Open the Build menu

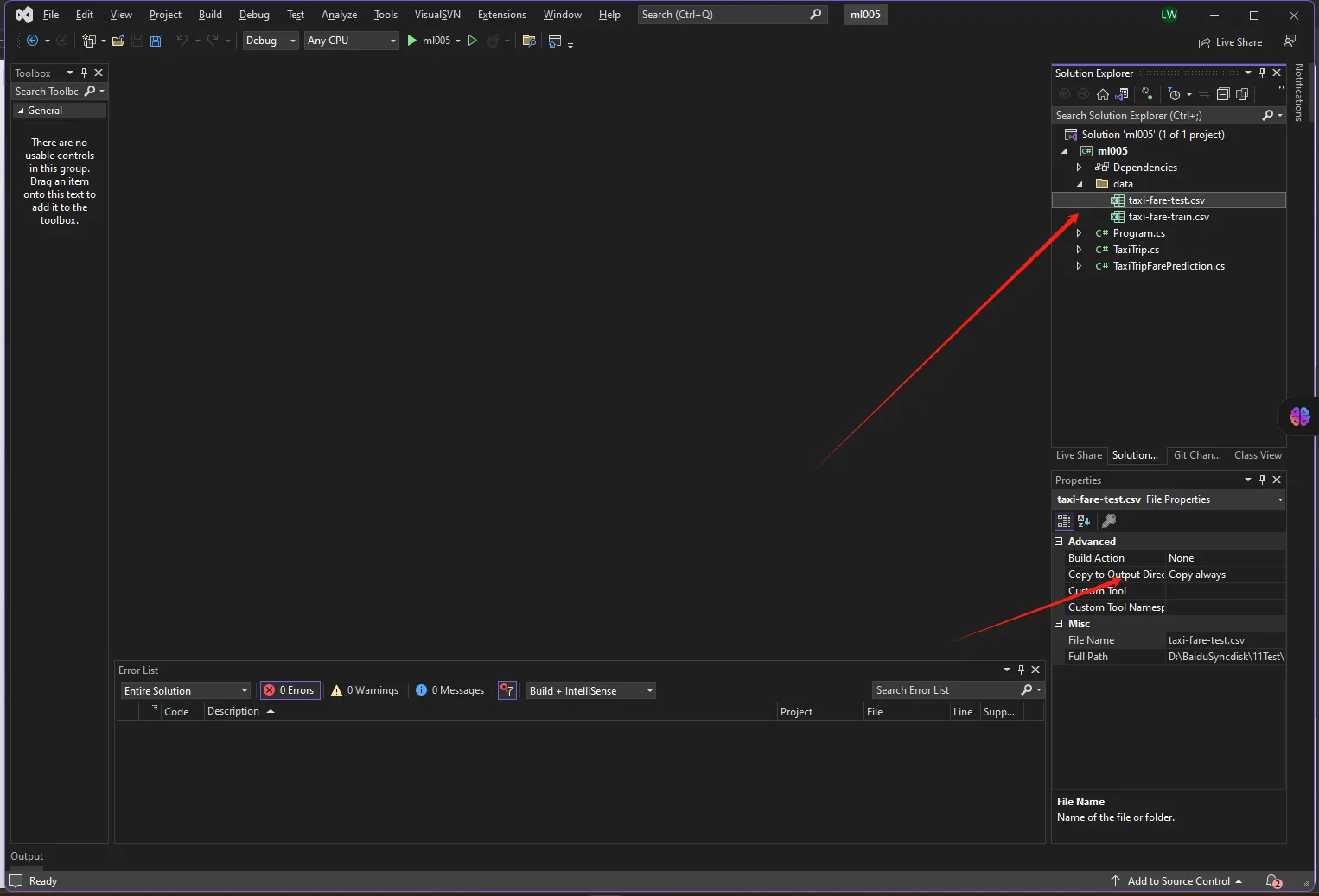tap(210, 15)
